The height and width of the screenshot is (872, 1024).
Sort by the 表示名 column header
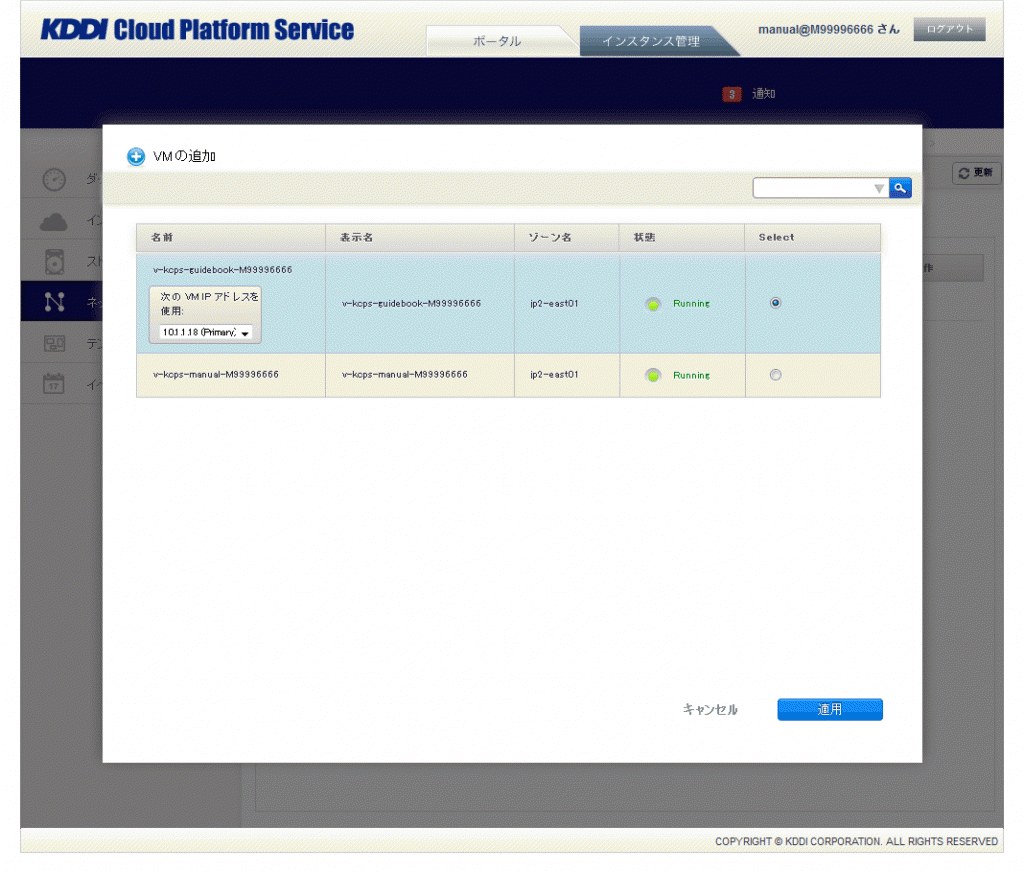point(420,238)
